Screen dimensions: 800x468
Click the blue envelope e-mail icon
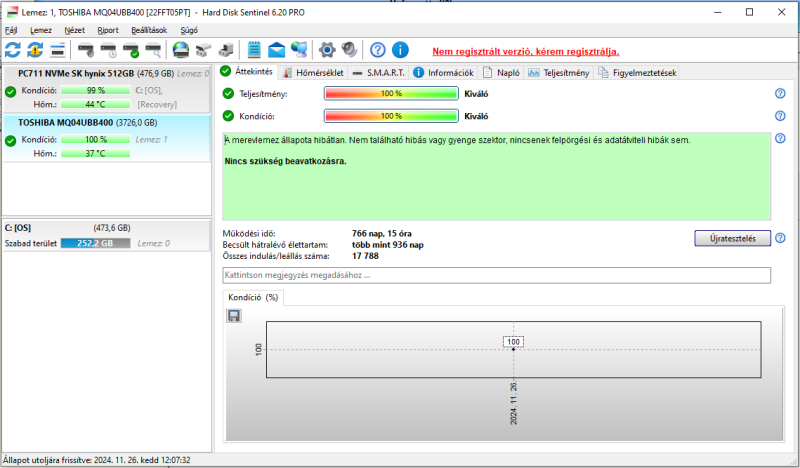(276, 50)
